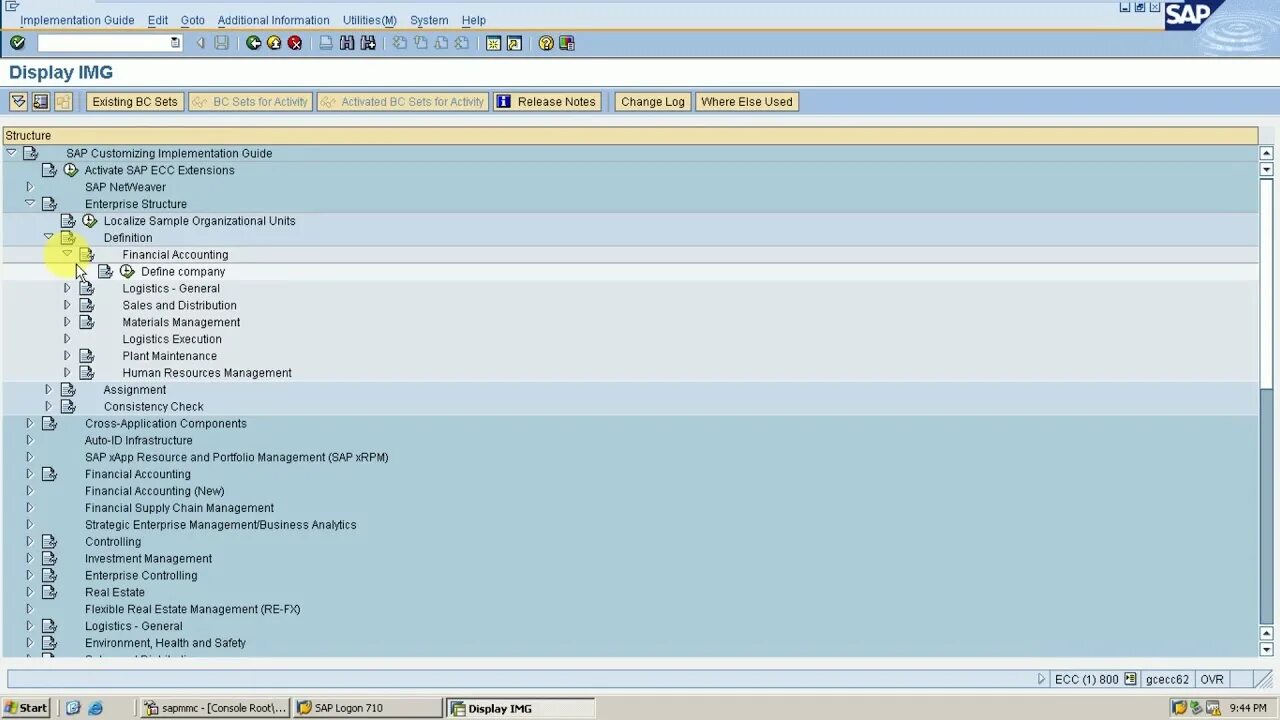Expand Sales and Distribution under Definition
Viewport: 1280px width, 720px height.
(67, 305)
